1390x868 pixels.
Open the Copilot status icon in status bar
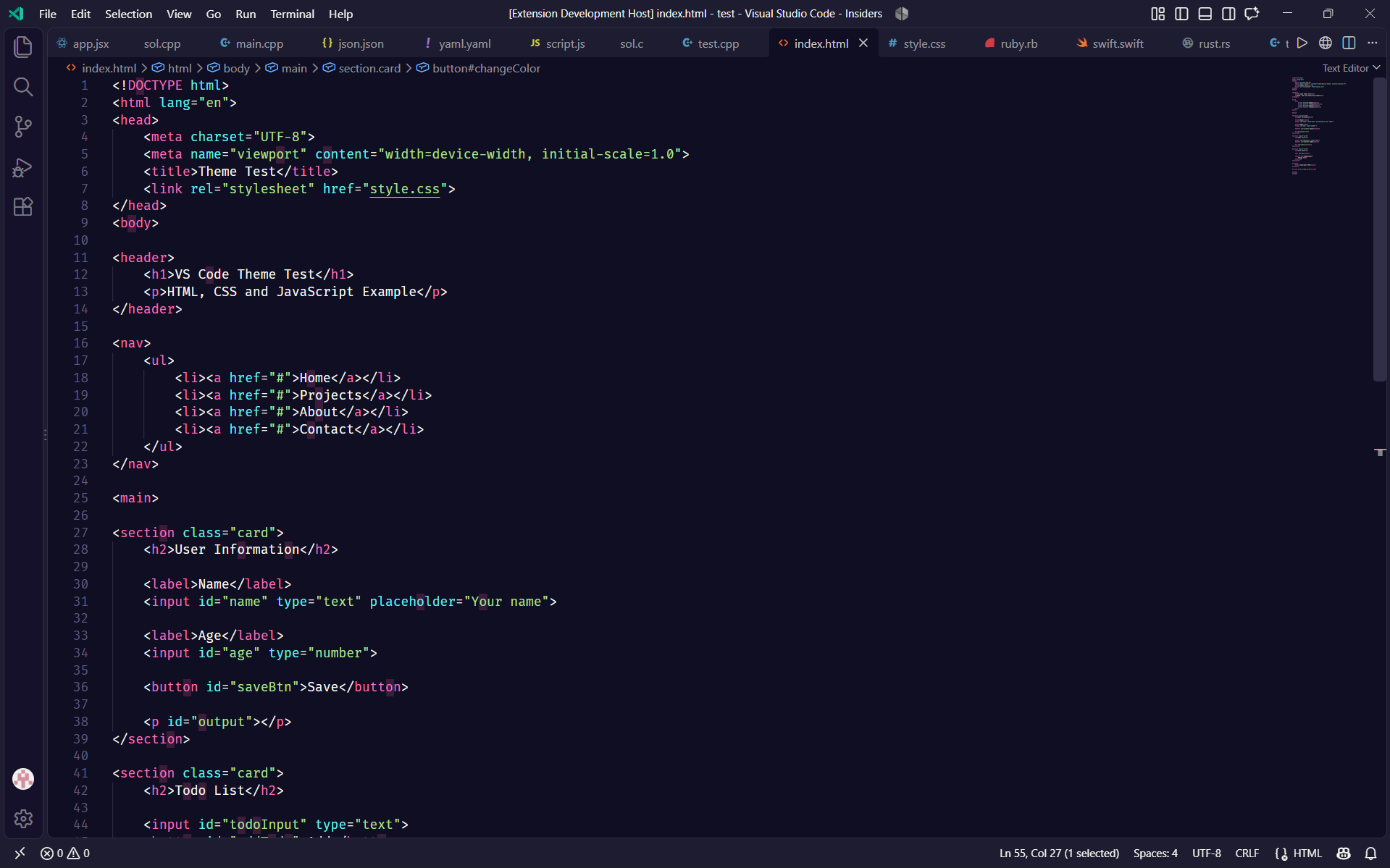point(1344,854)
